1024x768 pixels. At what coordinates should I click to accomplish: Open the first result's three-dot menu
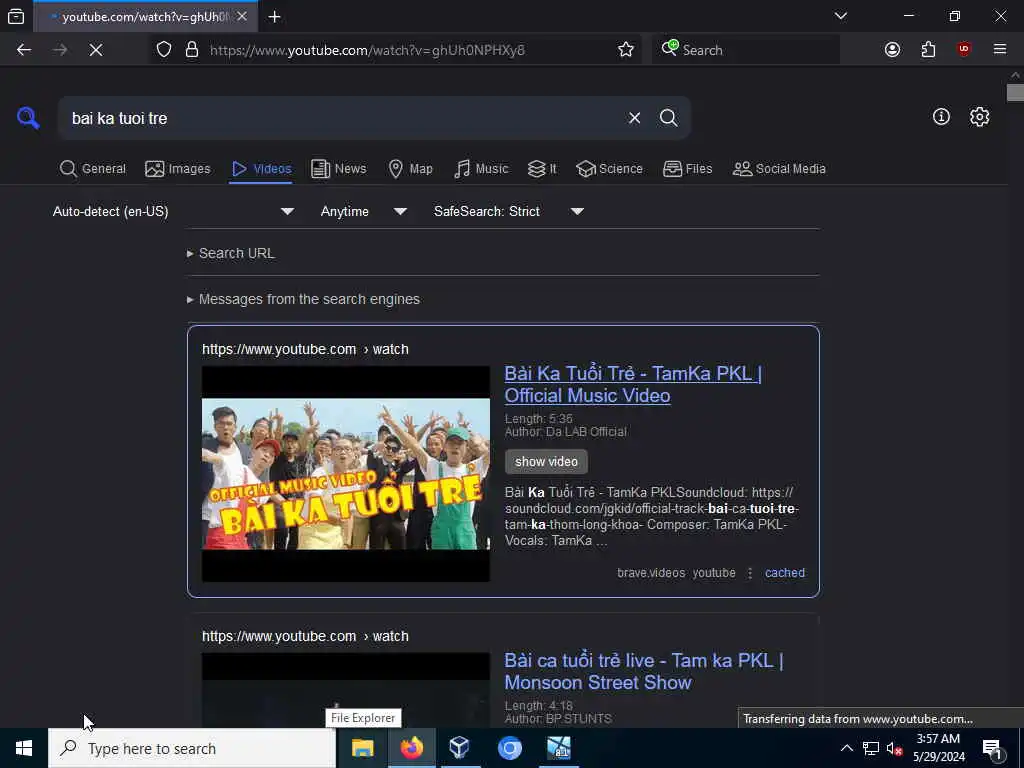750,573
